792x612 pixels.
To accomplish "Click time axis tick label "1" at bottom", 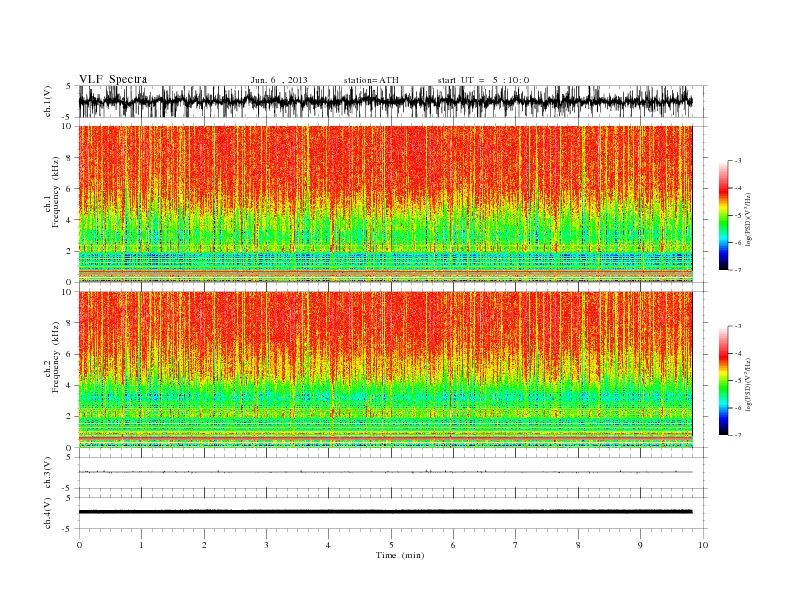I will (141, 545).
